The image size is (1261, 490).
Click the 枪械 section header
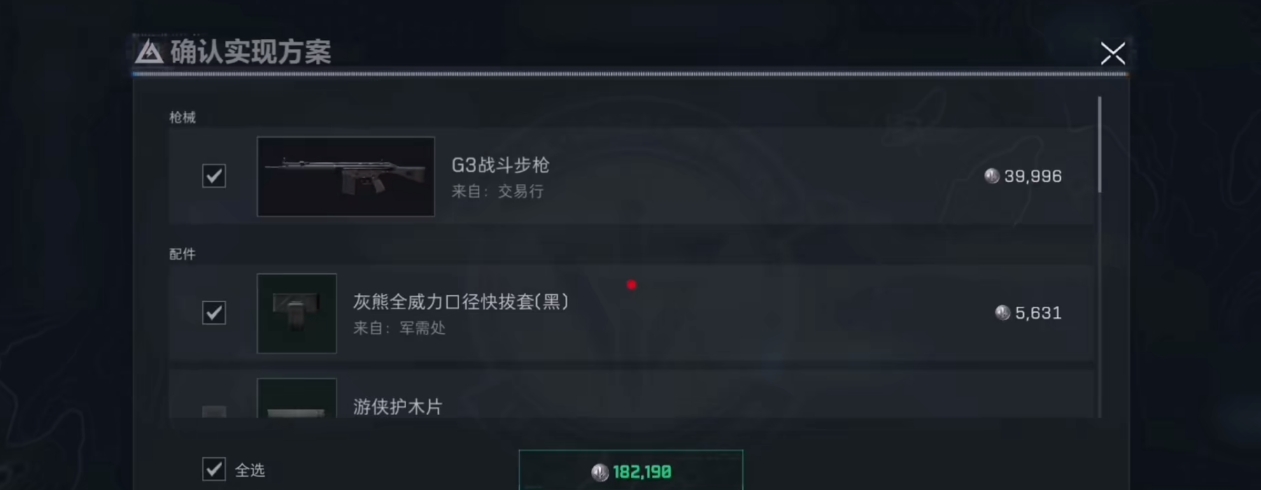(182, 117)
